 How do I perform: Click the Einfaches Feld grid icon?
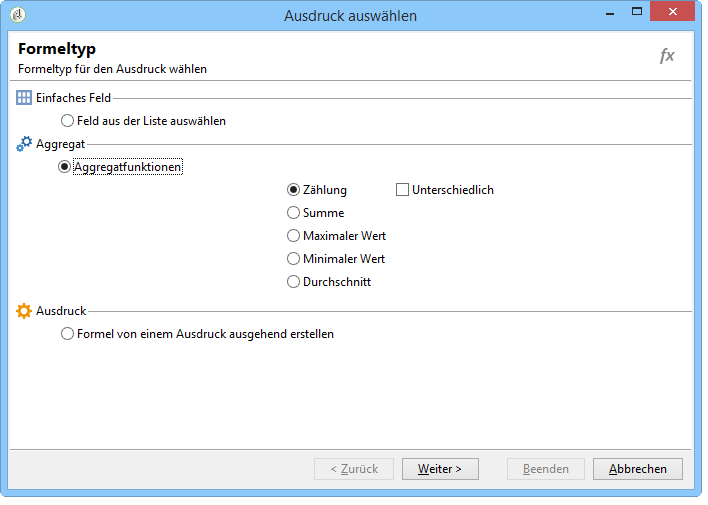23,98
